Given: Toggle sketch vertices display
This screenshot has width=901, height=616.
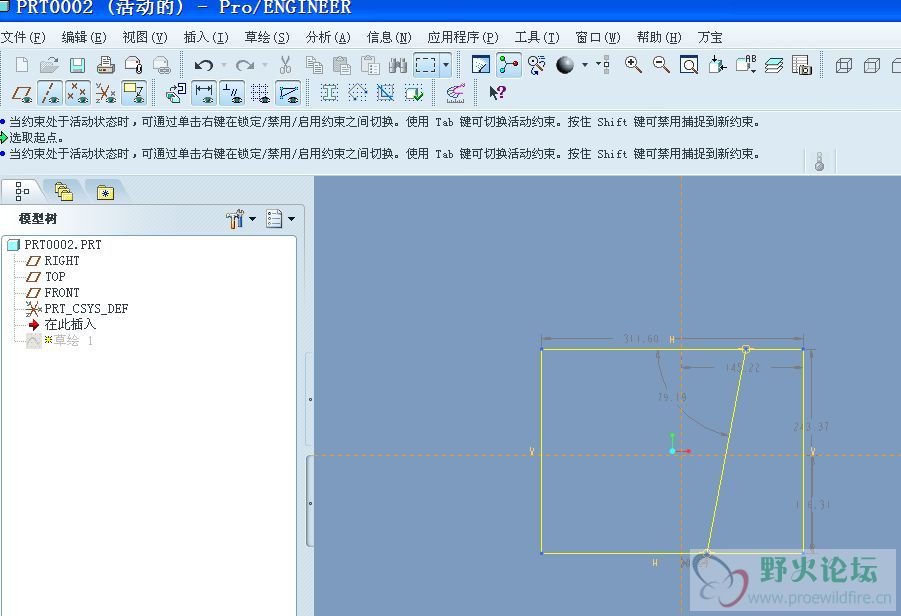Looking at the screenshot, I should 288,93.
